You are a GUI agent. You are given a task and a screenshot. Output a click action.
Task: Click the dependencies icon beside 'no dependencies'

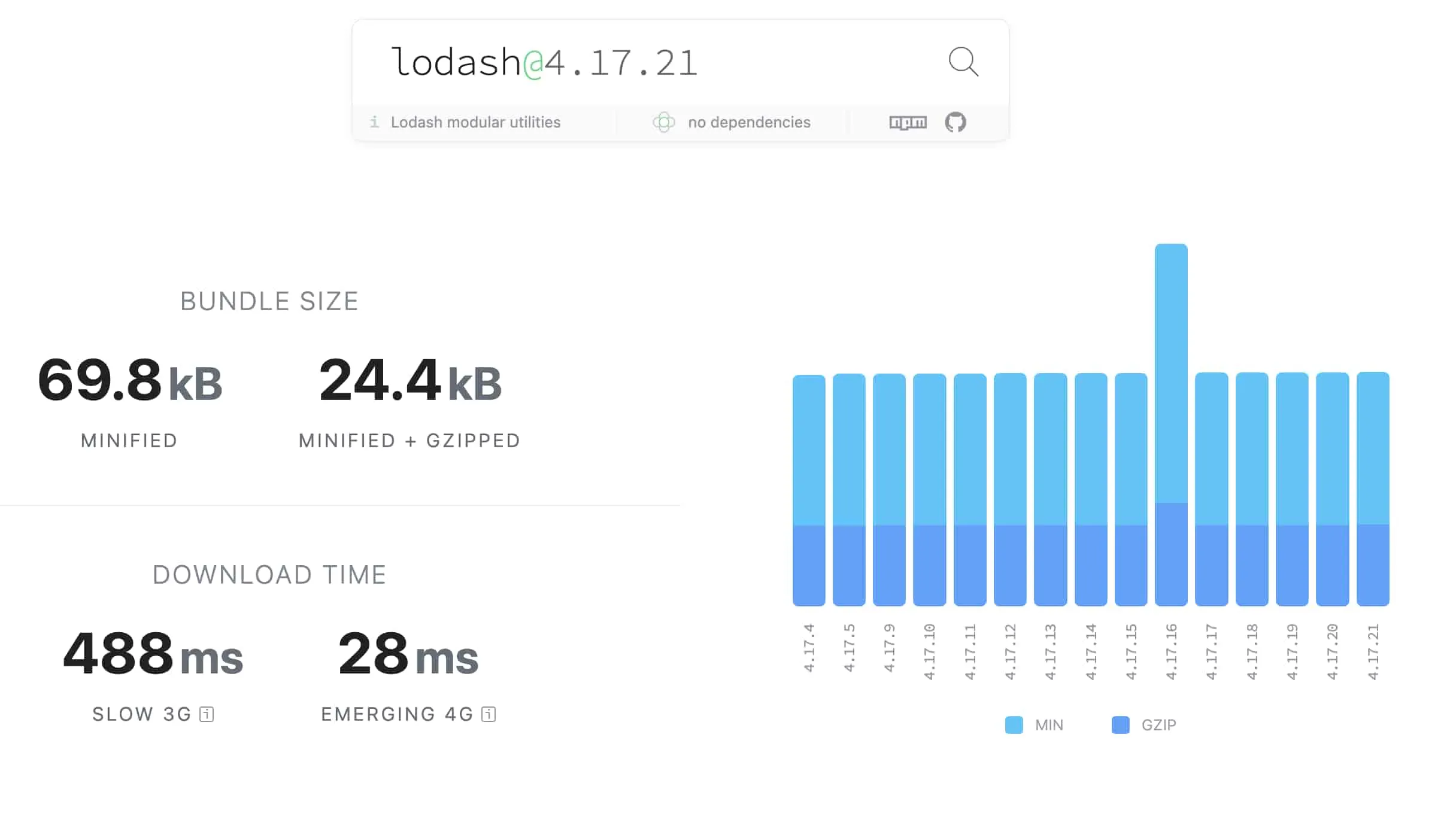(664, 122)
